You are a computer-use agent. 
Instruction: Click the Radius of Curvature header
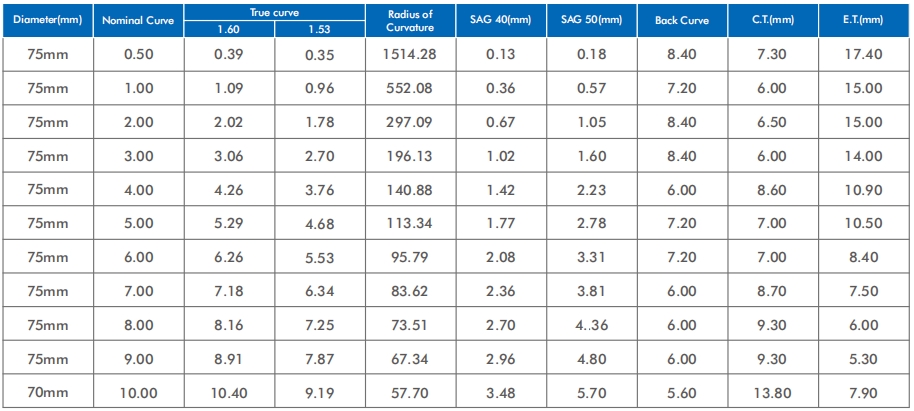413,20
